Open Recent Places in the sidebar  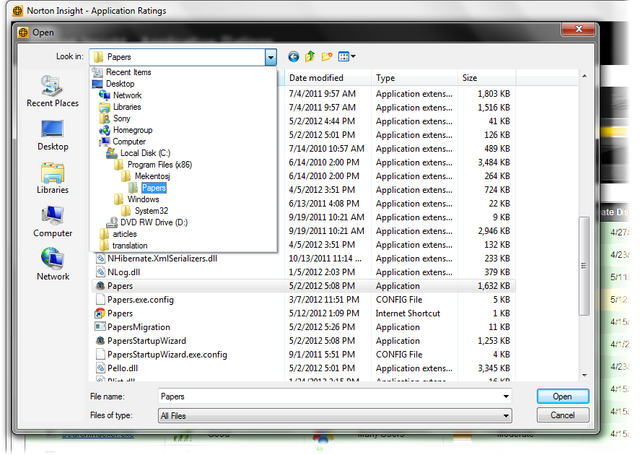53,90
